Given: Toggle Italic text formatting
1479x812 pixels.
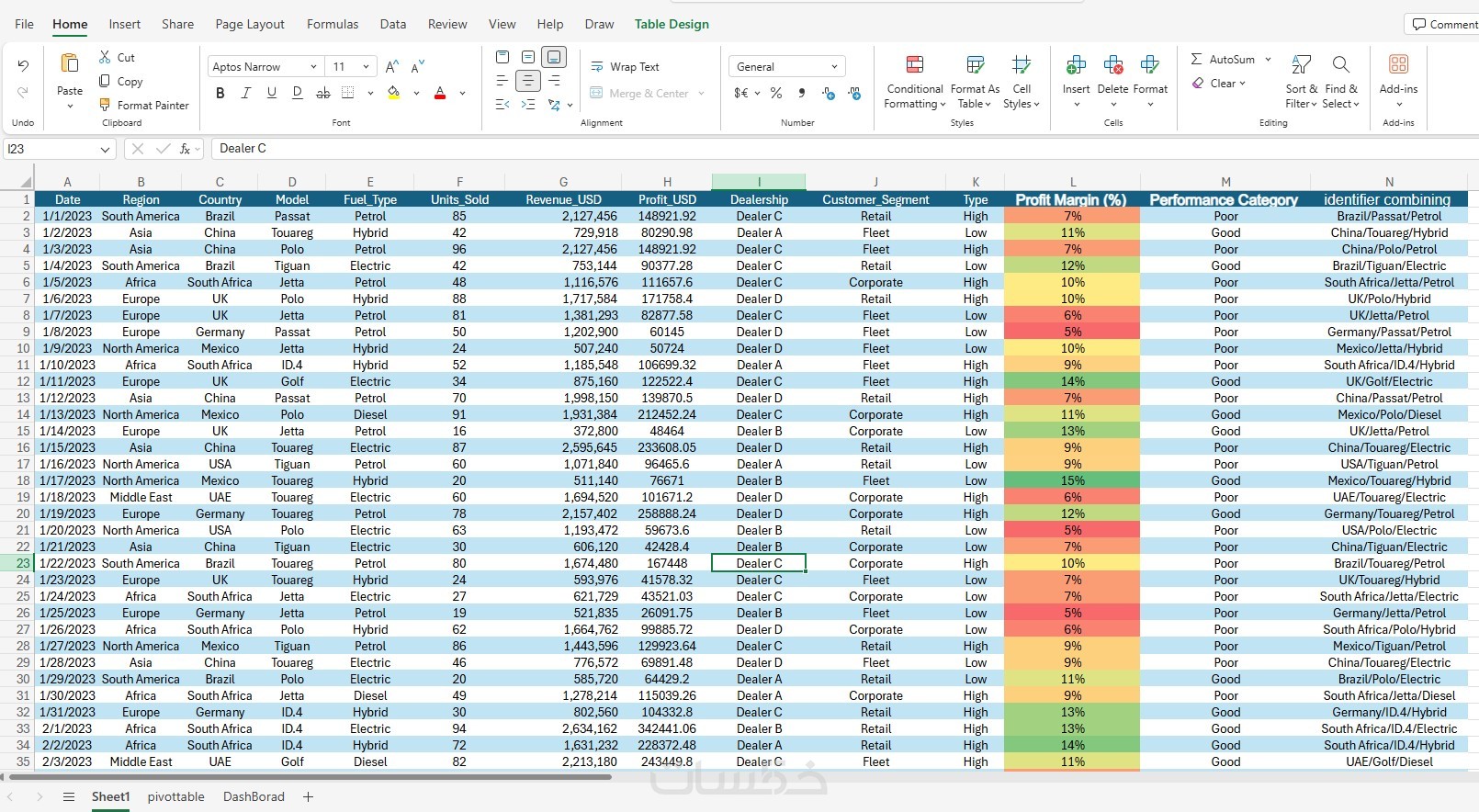Looking at the screenshot, I should 245,93.
